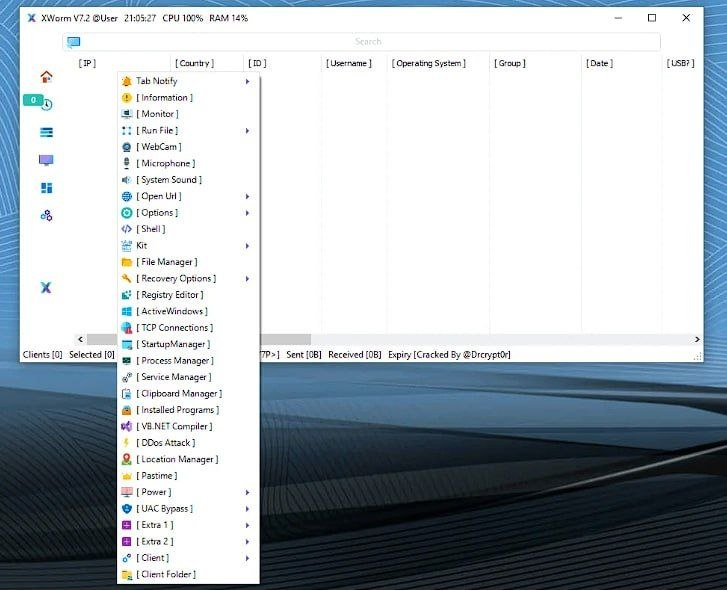The image size is (727, 590).
Task: Expand the Recovery Options submenu arrow
Action: tap(248, 279)
